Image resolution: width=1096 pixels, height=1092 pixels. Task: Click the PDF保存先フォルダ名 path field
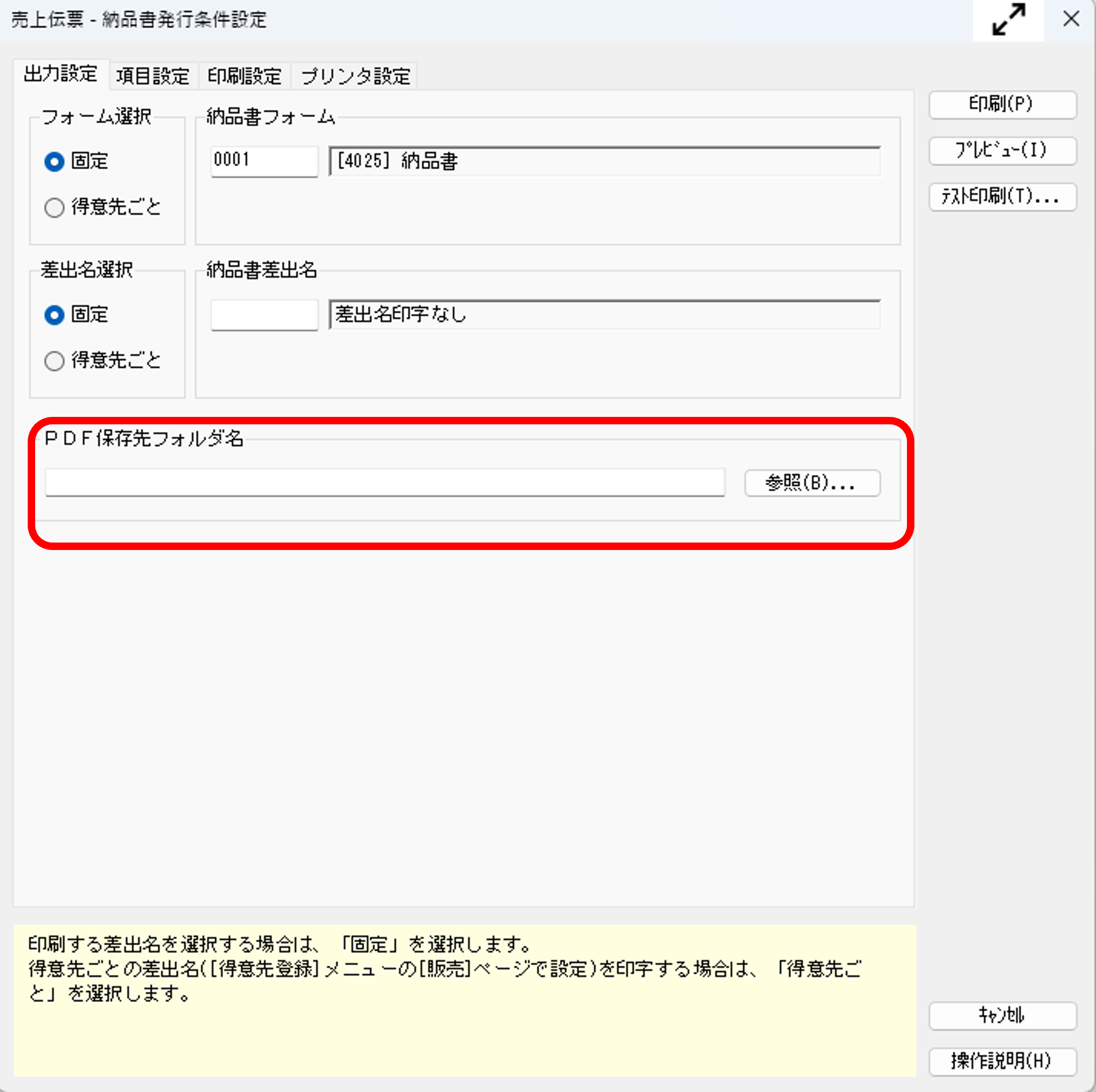[x=385, y=483]
